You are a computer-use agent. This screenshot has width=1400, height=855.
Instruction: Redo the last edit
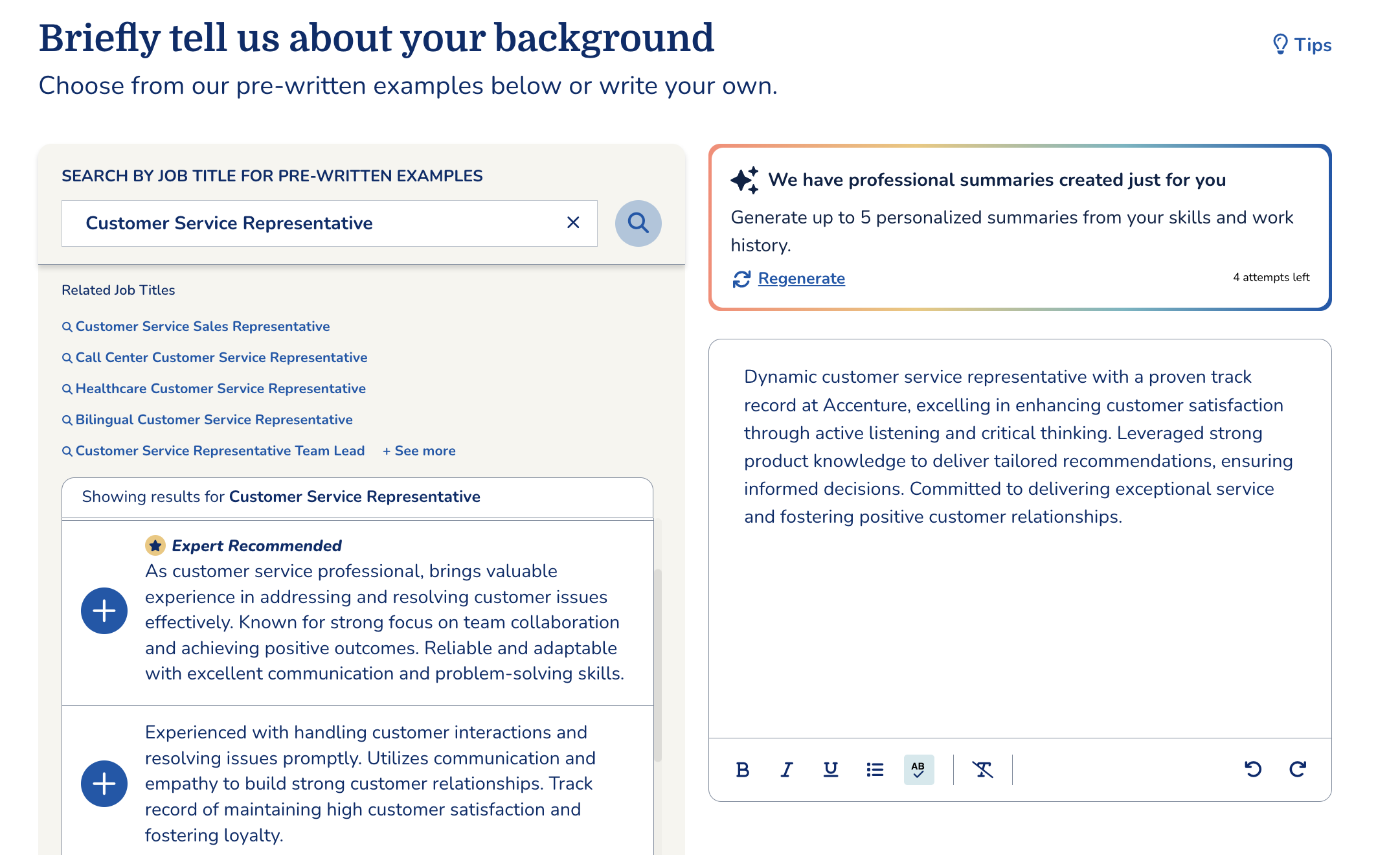(x=1298, y=769)
